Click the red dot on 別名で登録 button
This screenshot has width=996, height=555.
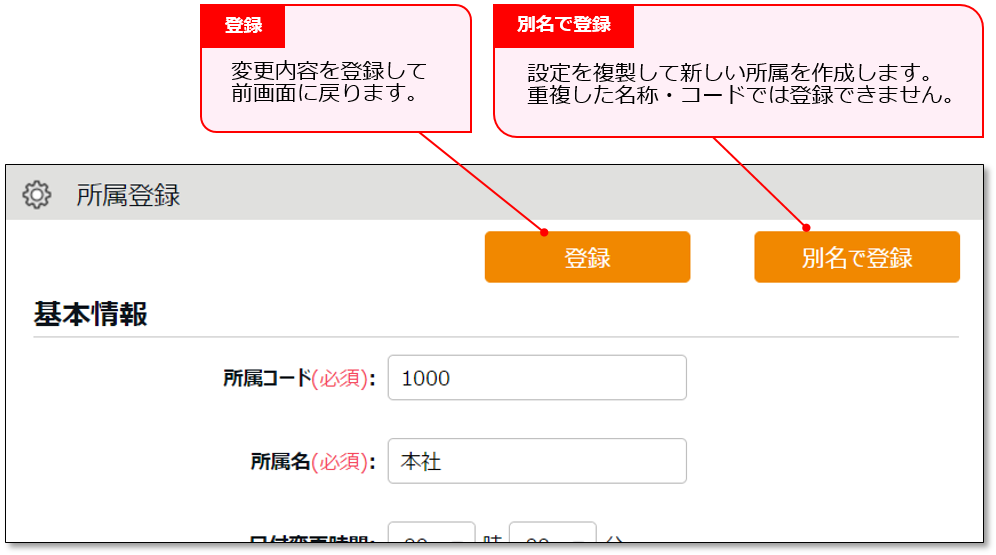(806, 229)
